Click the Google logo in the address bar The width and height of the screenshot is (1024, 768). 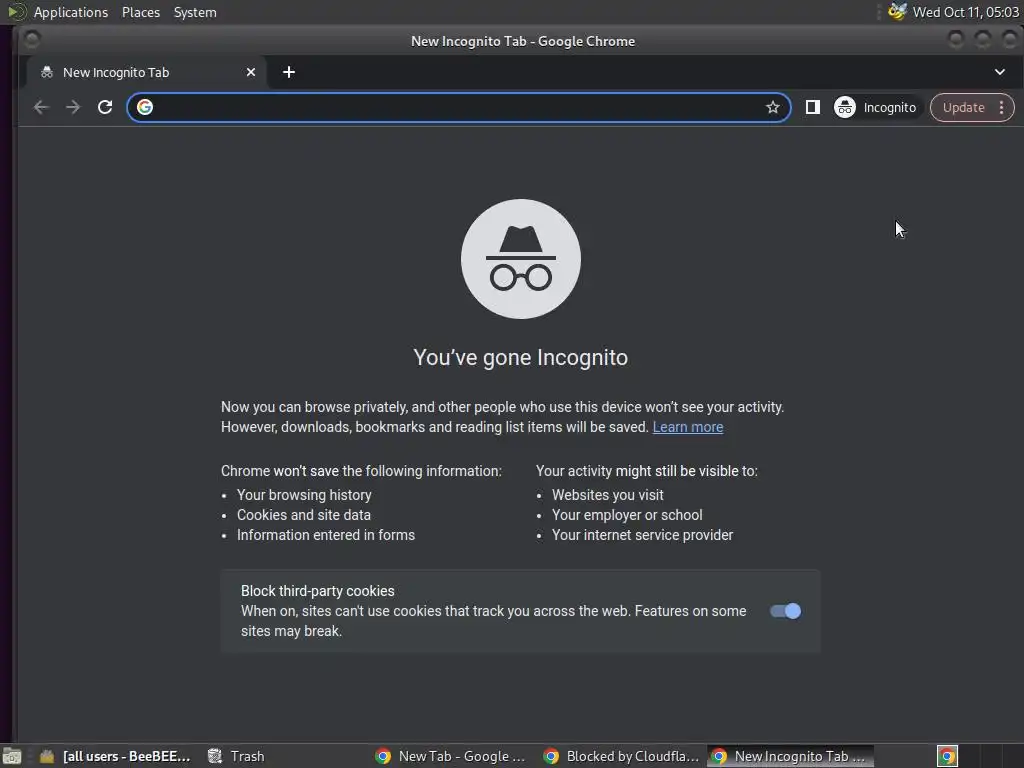145,107
